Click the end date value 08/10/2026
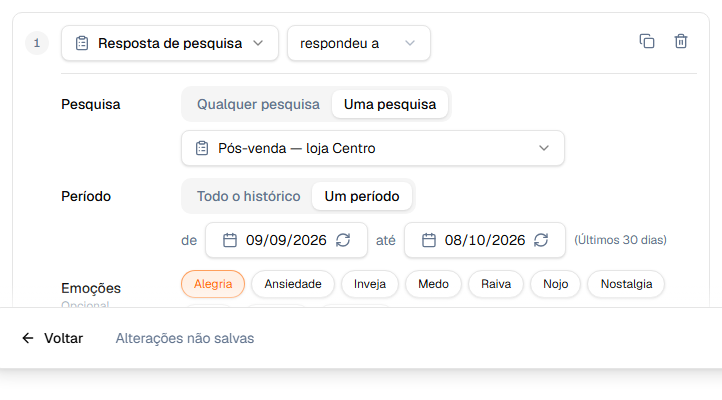 [485, 240]
